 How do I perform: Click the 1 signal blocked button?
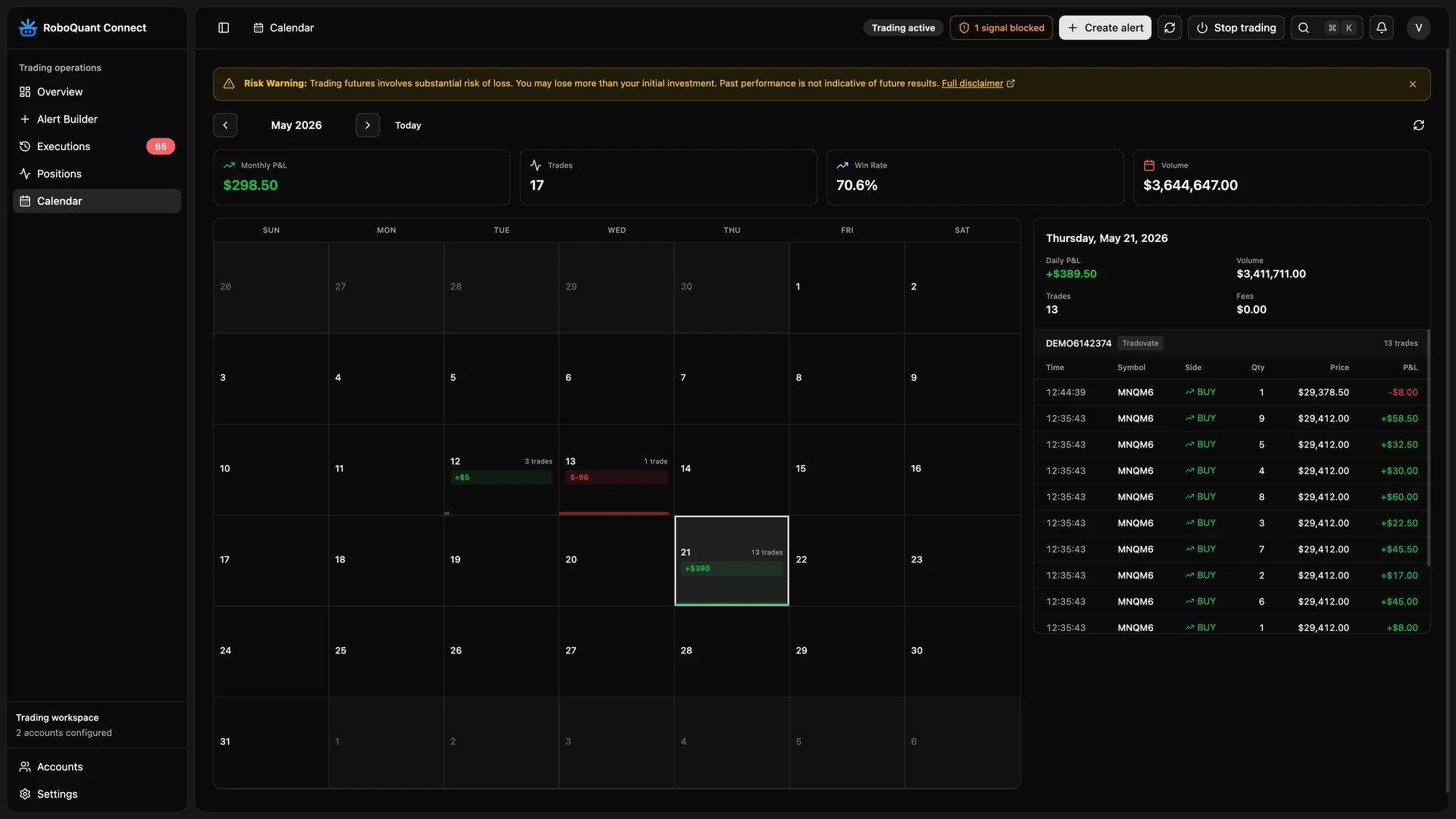point(1001,28)
